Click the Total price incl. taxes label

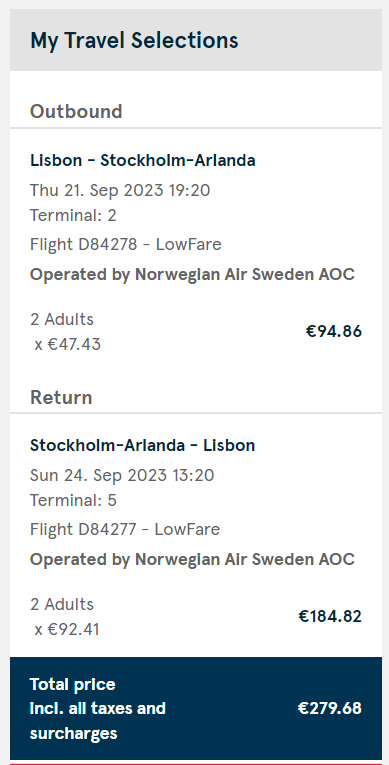98,708
